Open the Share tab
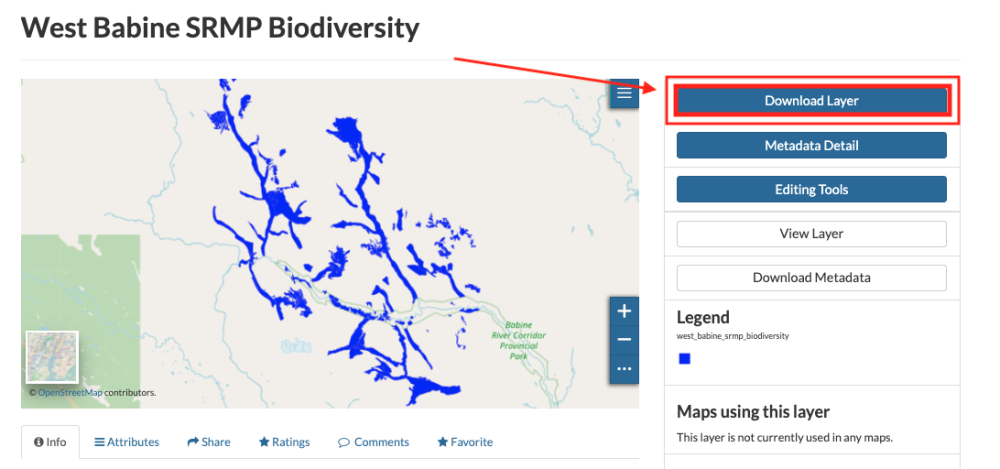The width and height of the screenshot is (1000, 469). (208, 442)
